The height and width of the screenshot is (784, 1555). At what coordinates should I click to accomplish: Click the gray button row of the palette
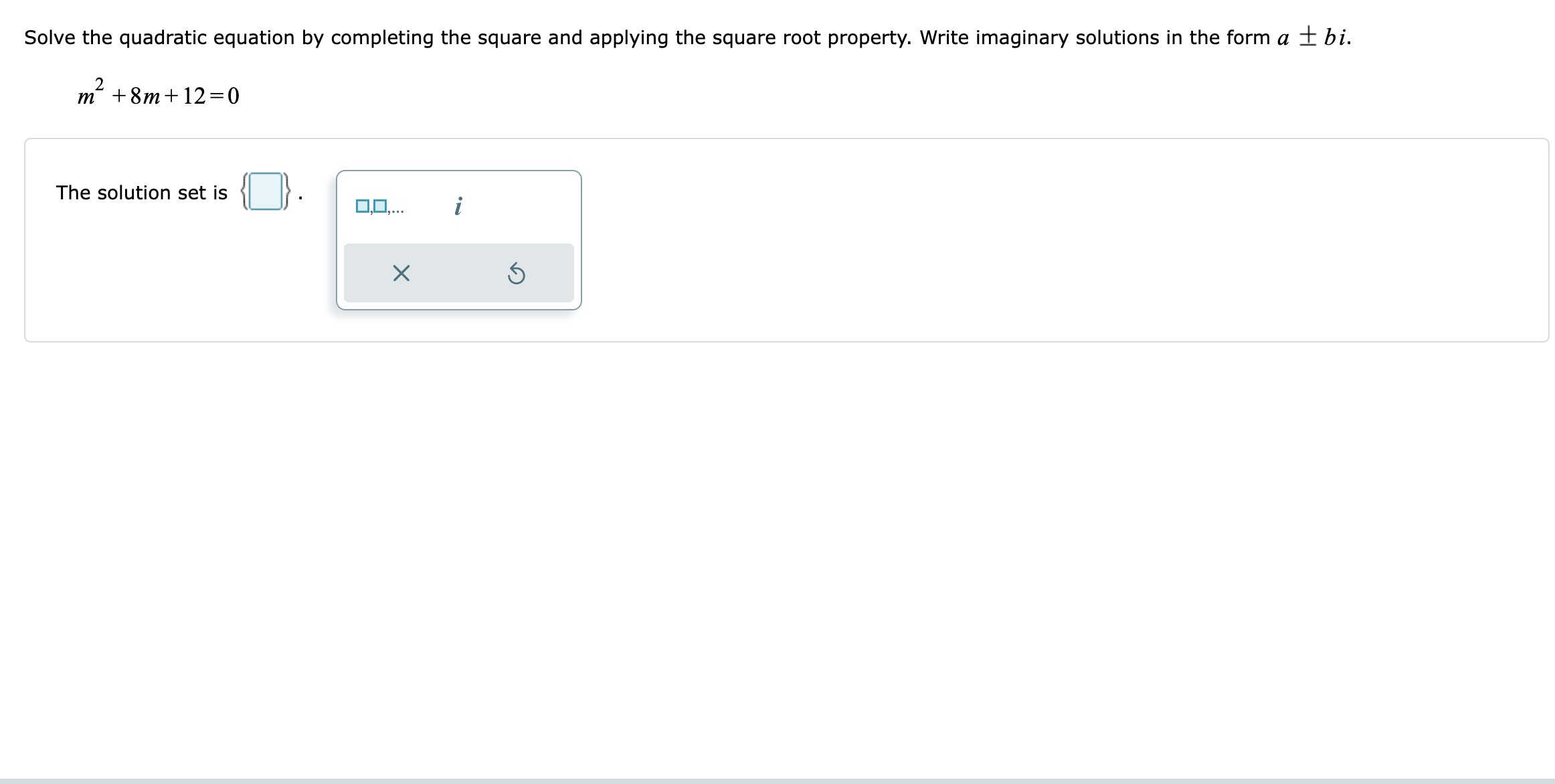coord(459,273)
